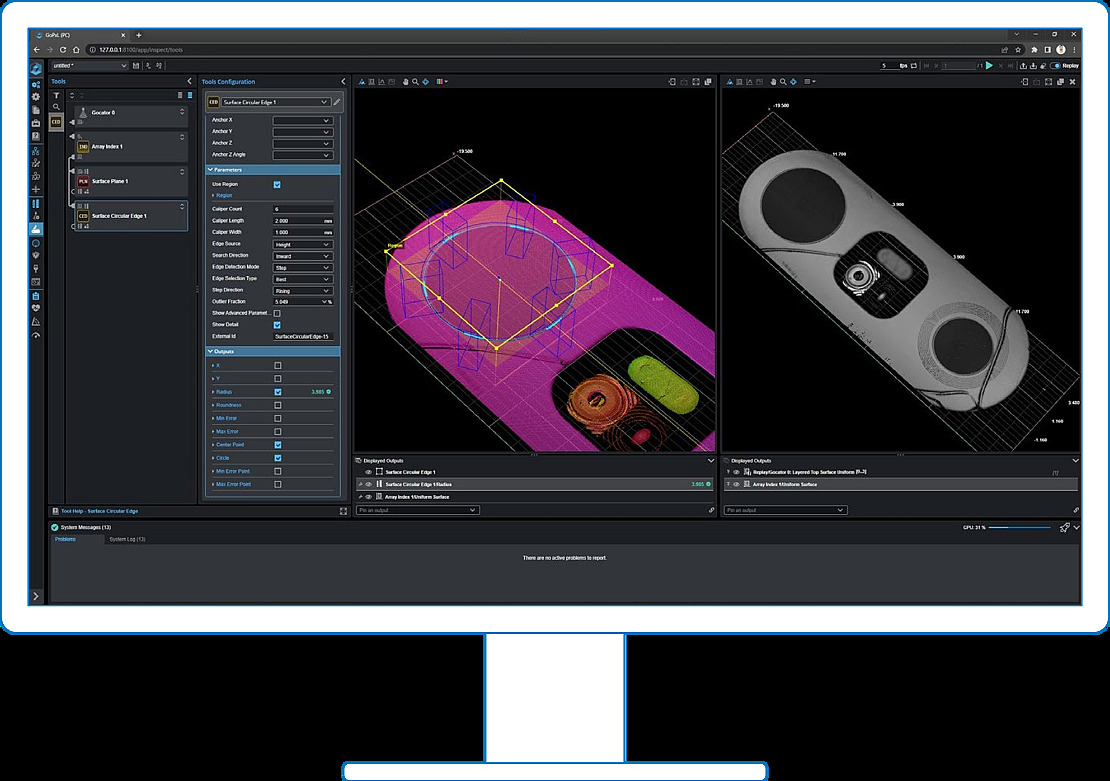This screenshot has width=1110, height=781.
Task: Select the pan hand tool in right viewer
Action: pyautogui.click(x=773, y=82)
